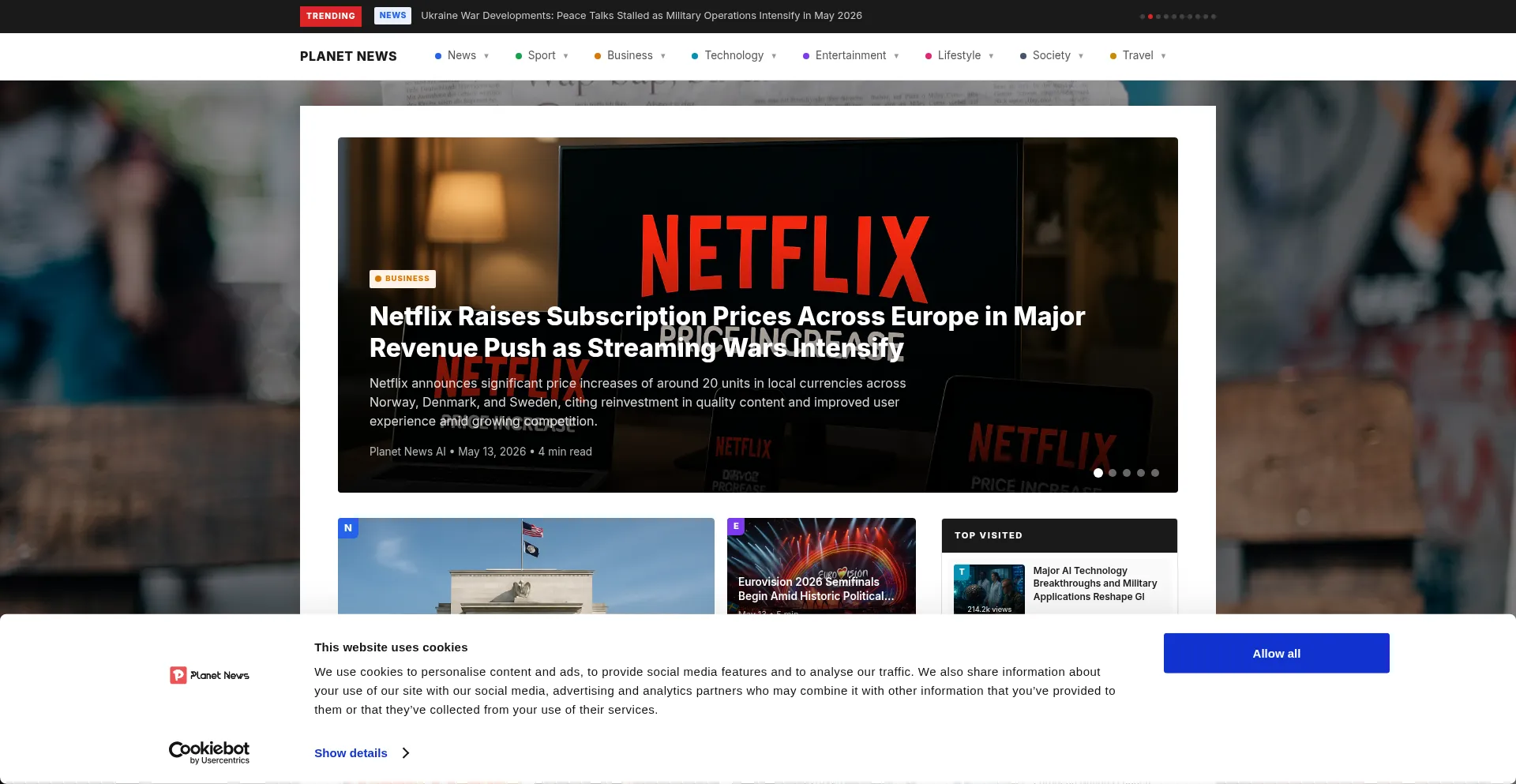1516x784 pixels.
Task: Select the third hero carousel dot
Action: [1127, 473]
